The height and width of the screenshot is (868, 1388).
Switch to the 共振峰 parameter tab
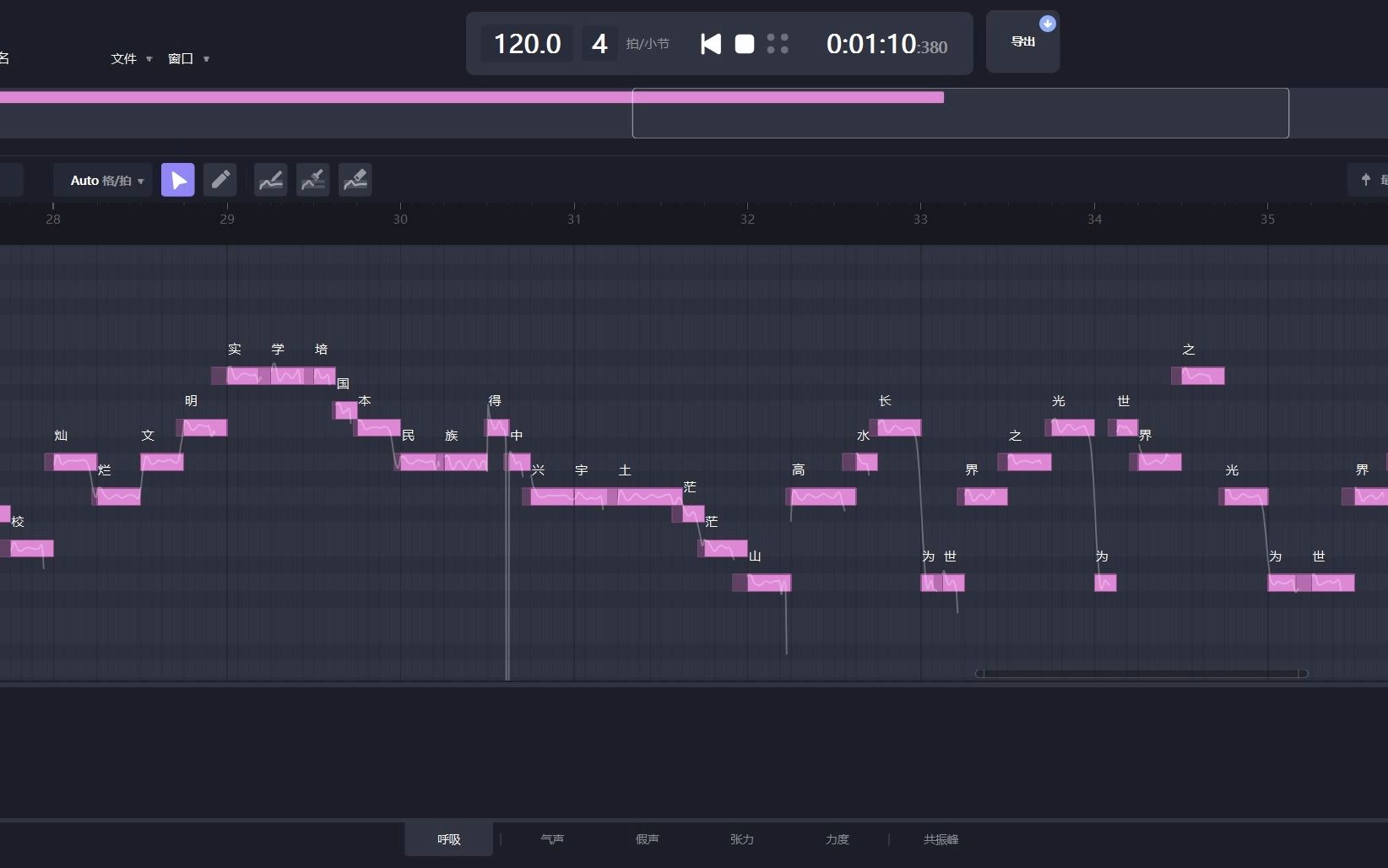[941, 839]
